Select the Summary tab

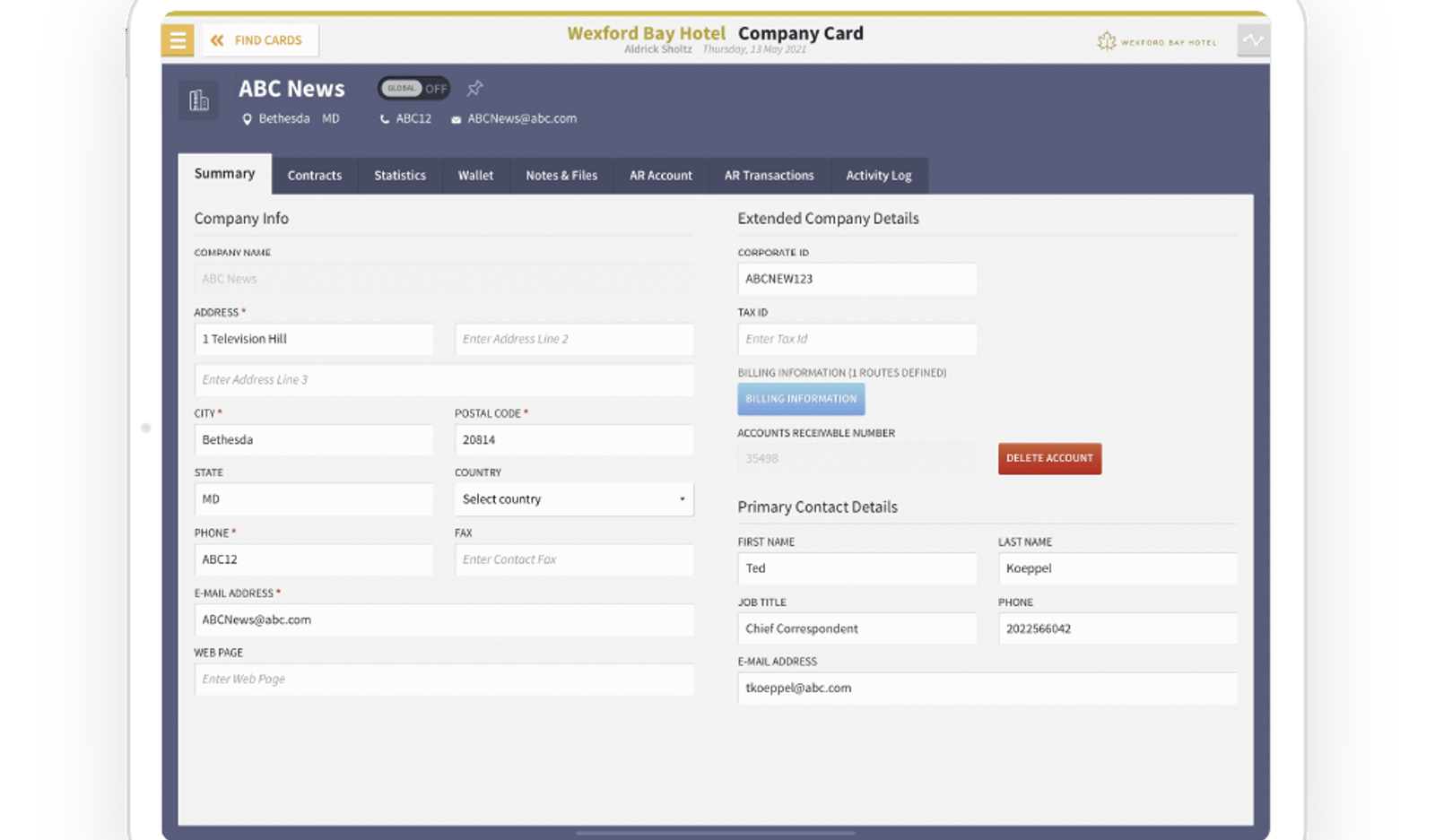click(x=224, y=174)
